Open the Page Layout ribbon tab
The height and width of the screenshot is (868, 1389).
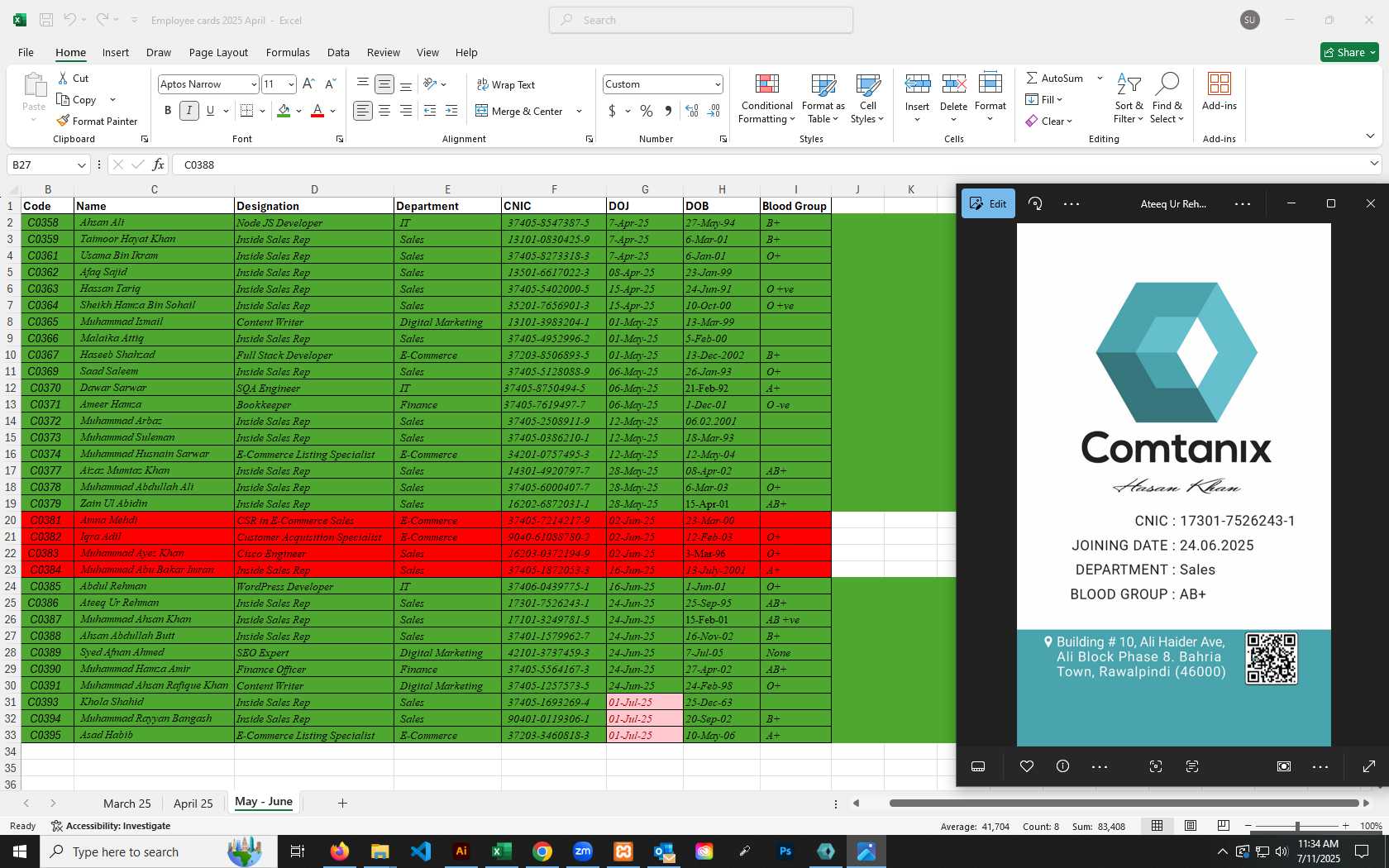[x=218, y=52]
